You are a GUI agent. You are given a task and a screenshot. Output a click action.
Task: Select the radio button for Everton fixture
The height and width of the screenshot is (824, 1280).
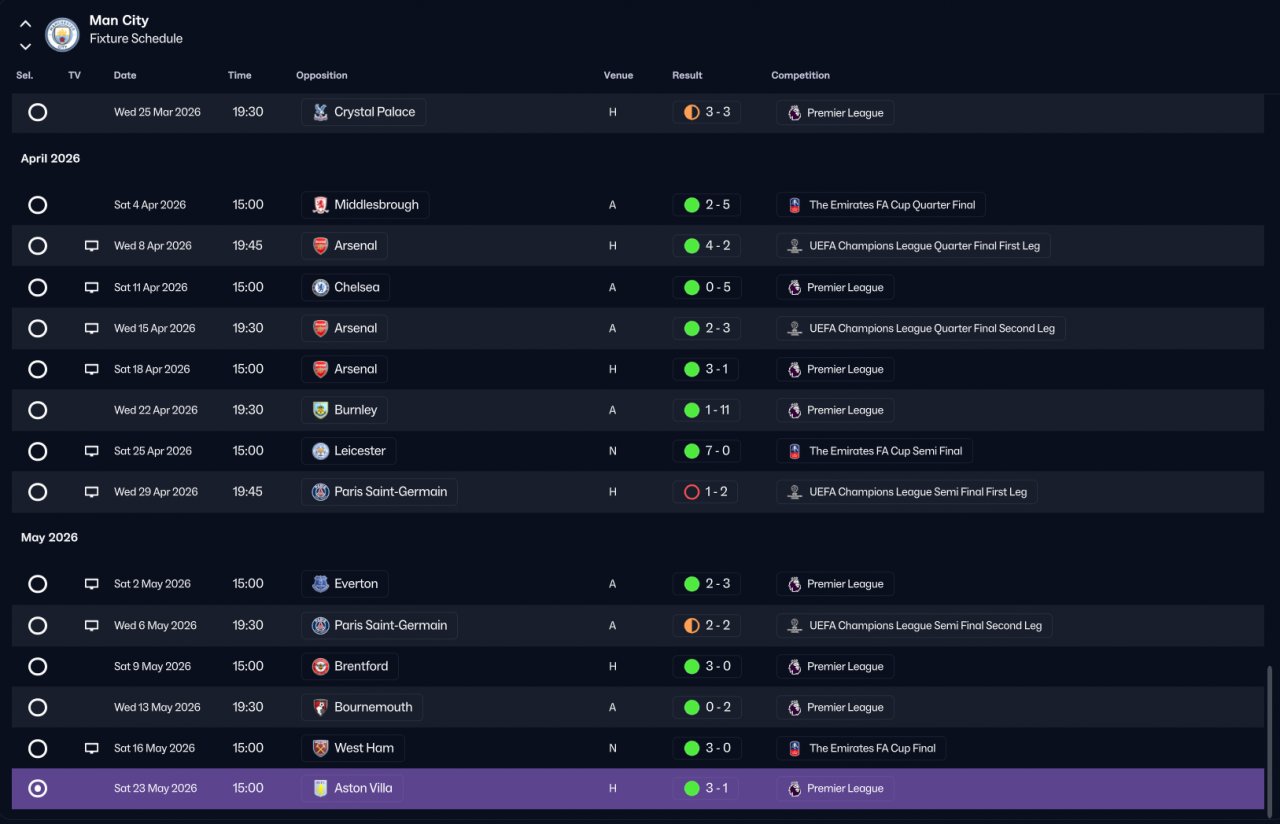click(37, 584)
